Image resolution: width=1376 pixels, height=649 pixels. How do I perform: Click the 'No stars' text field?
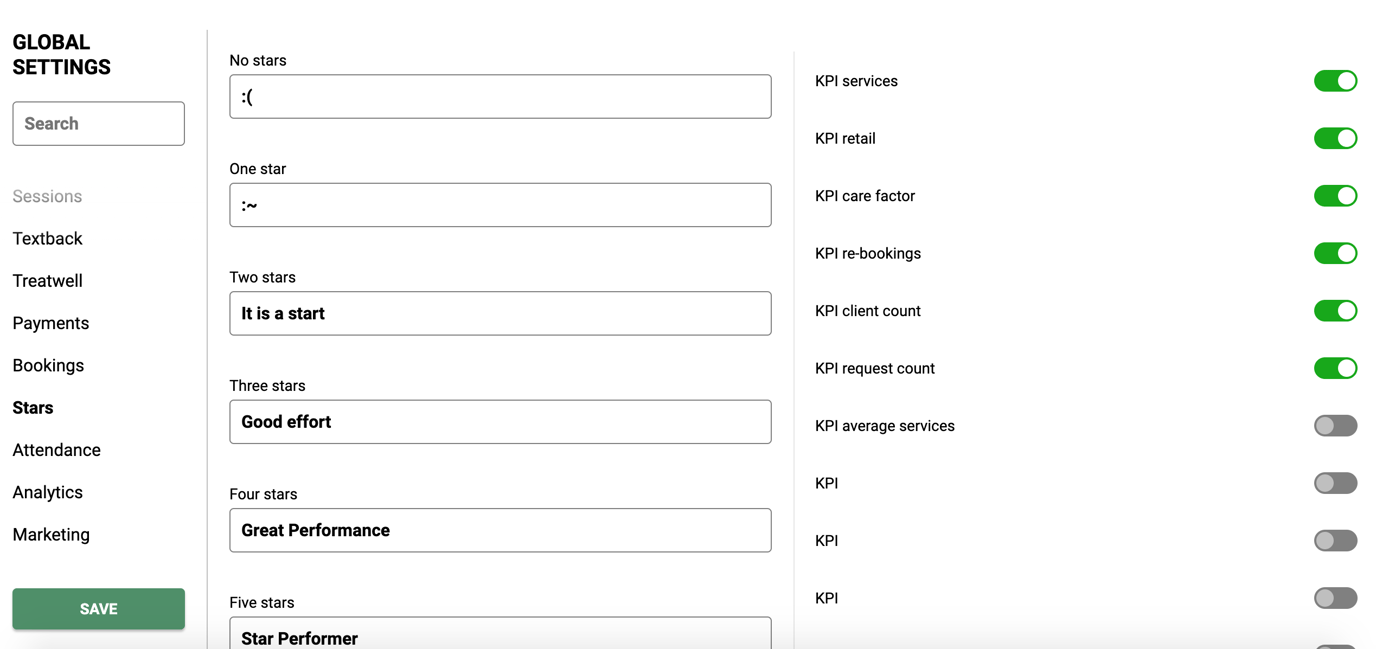[500, 96]
